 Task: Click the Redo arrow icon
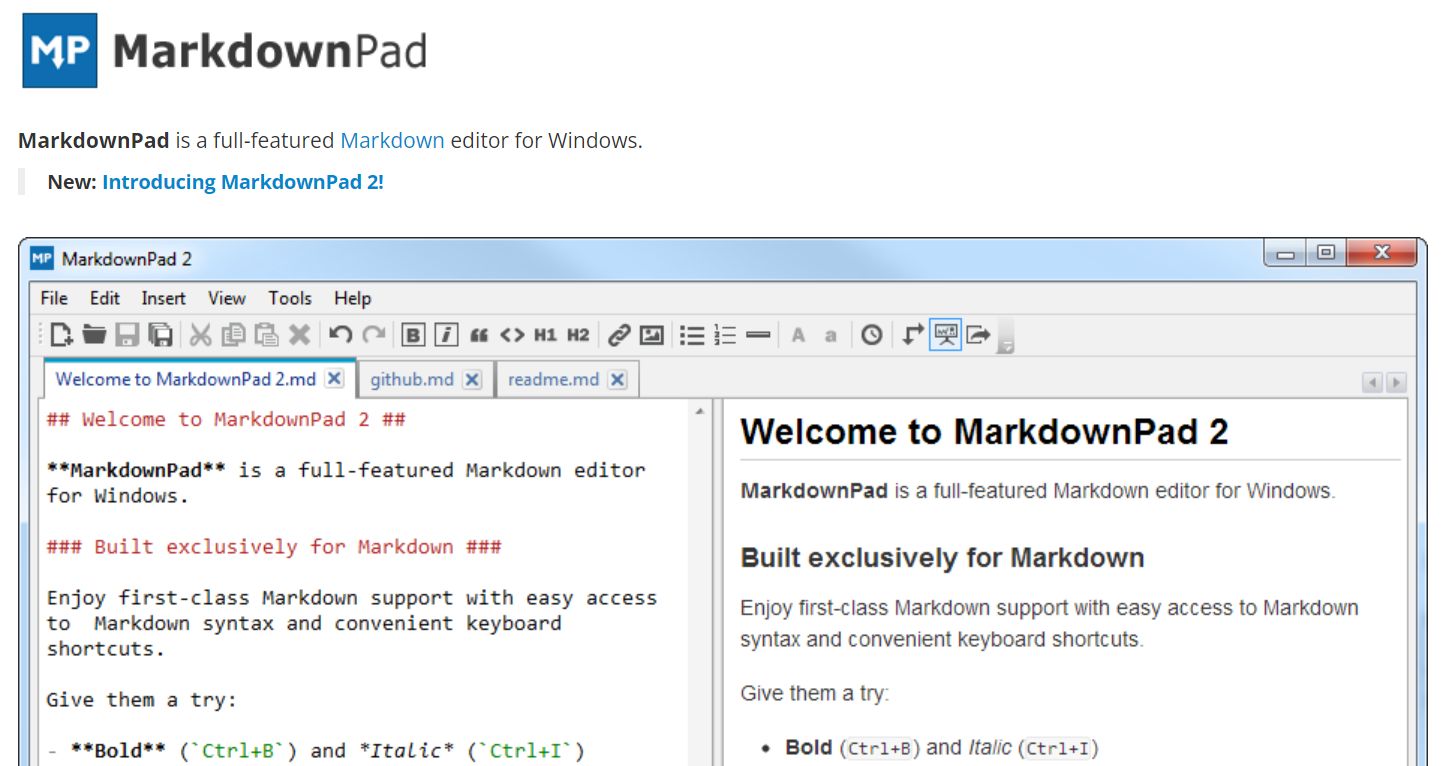tap(373, 335)
